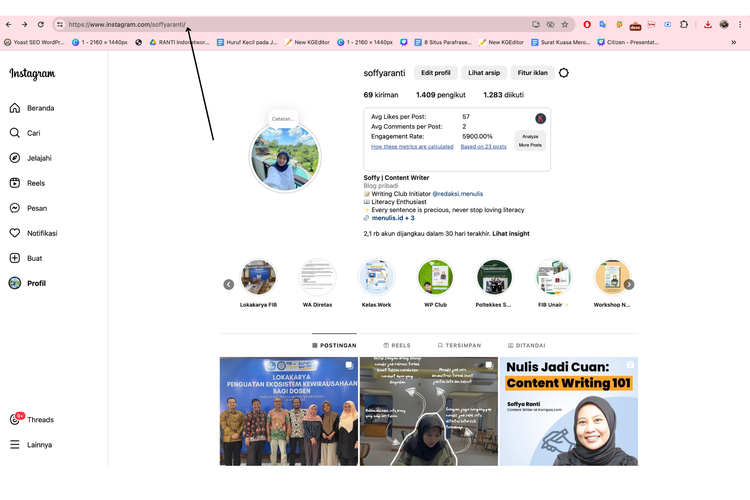Open profile settings gear icon
Viewport: 750px width, 500px height.
pos(564,73)
